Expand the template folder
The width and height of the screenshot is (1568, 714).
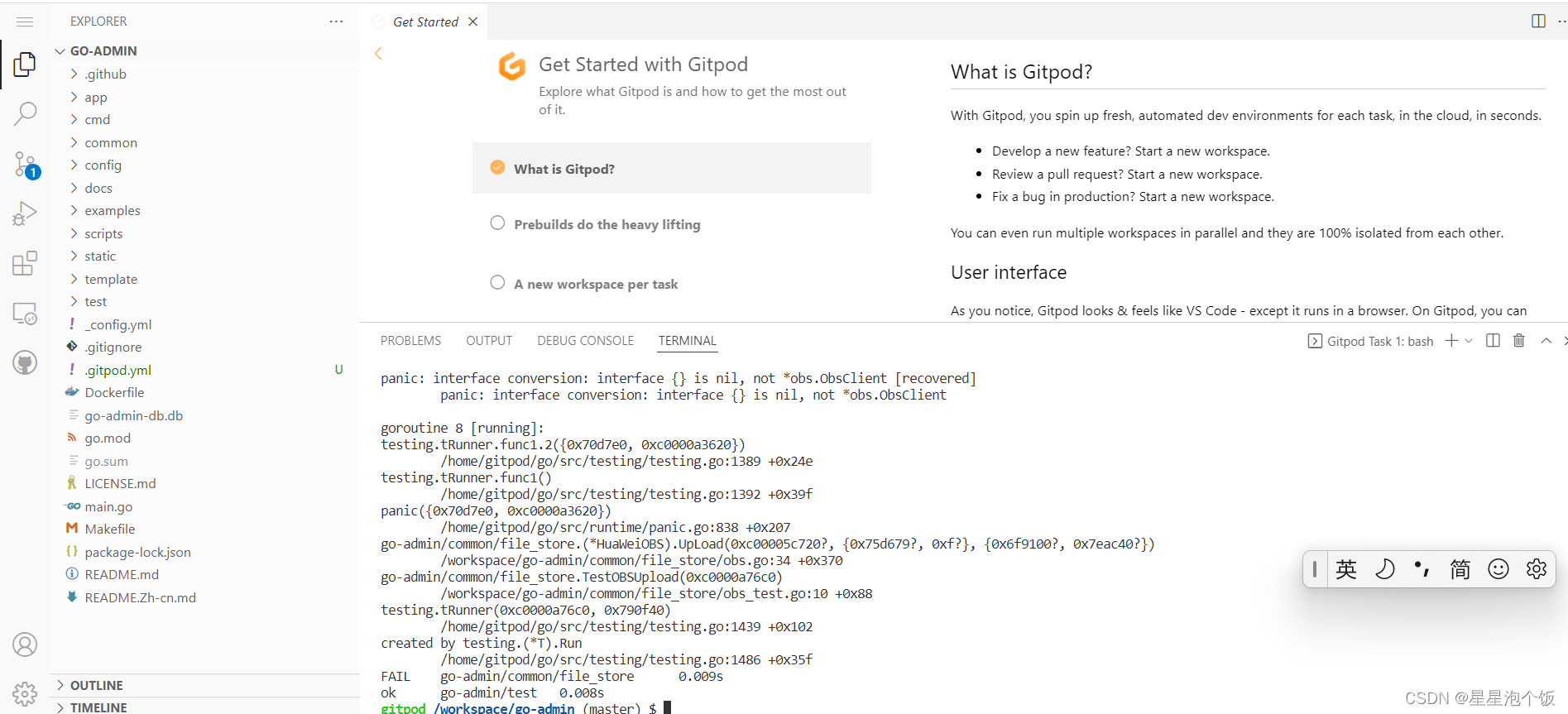pyautogui.click(x=204, y=279)
